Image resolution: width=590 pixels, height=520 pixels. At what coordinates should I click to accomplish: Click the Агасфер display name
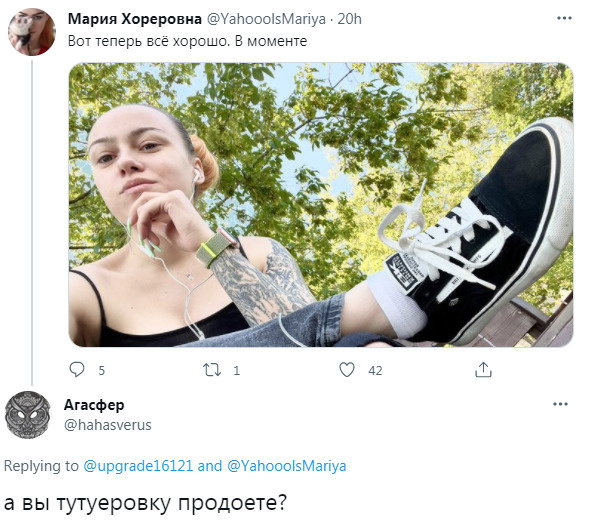94,405
